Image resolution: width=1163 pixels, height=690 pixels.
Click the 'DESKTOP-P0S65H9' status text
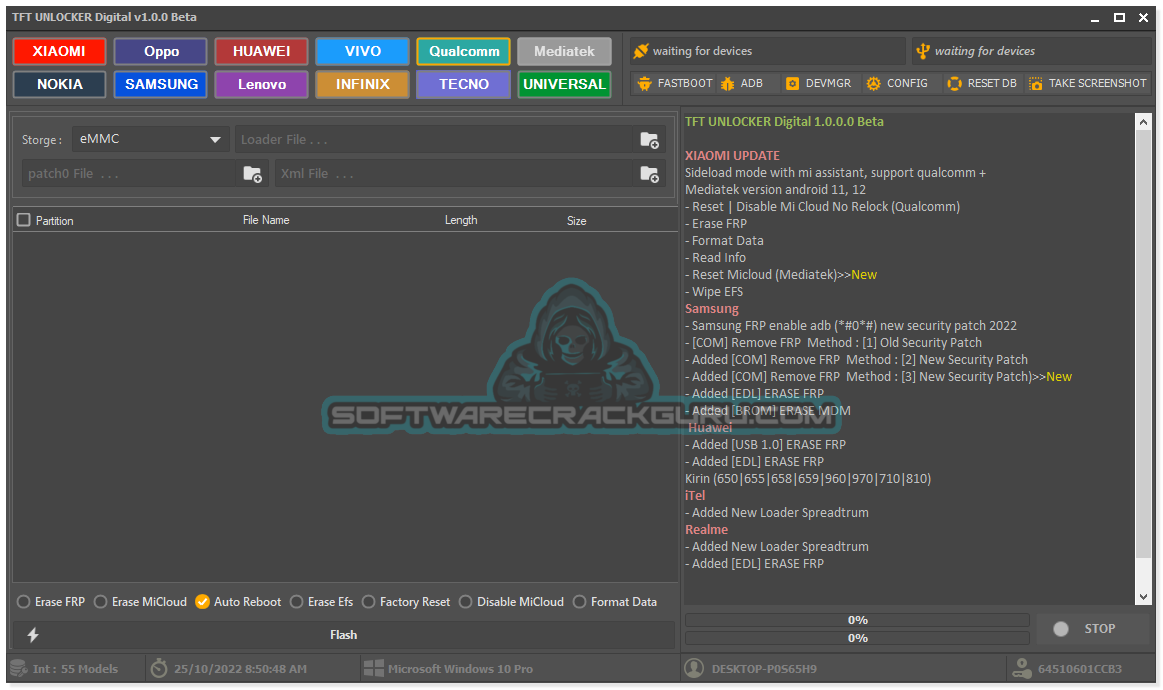pyautogui.click(x=764, y=668)
